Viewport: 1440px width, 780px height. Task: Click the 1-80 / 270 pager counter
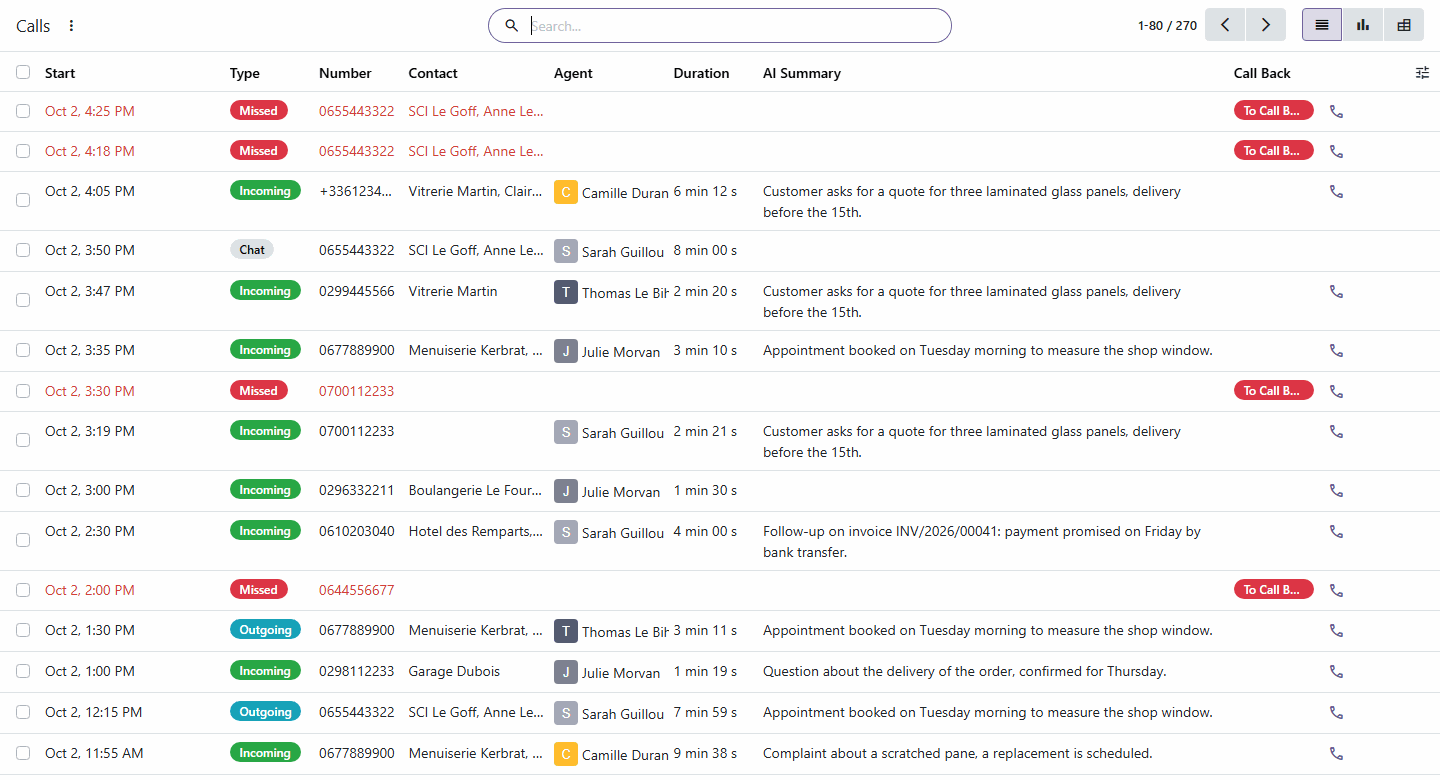(1167, 26)
